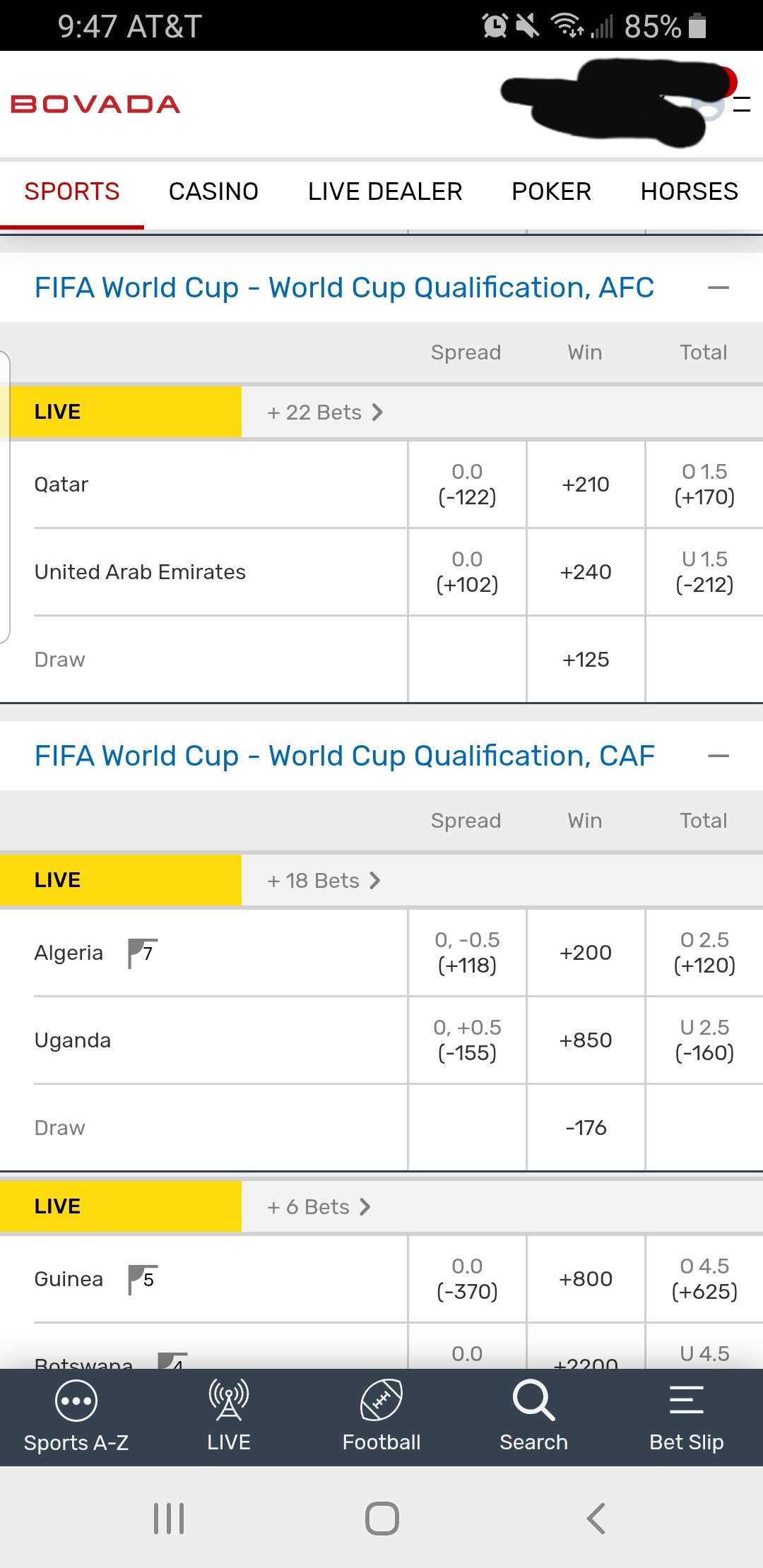Open the Football section icon

click(x=381, y=1400)
